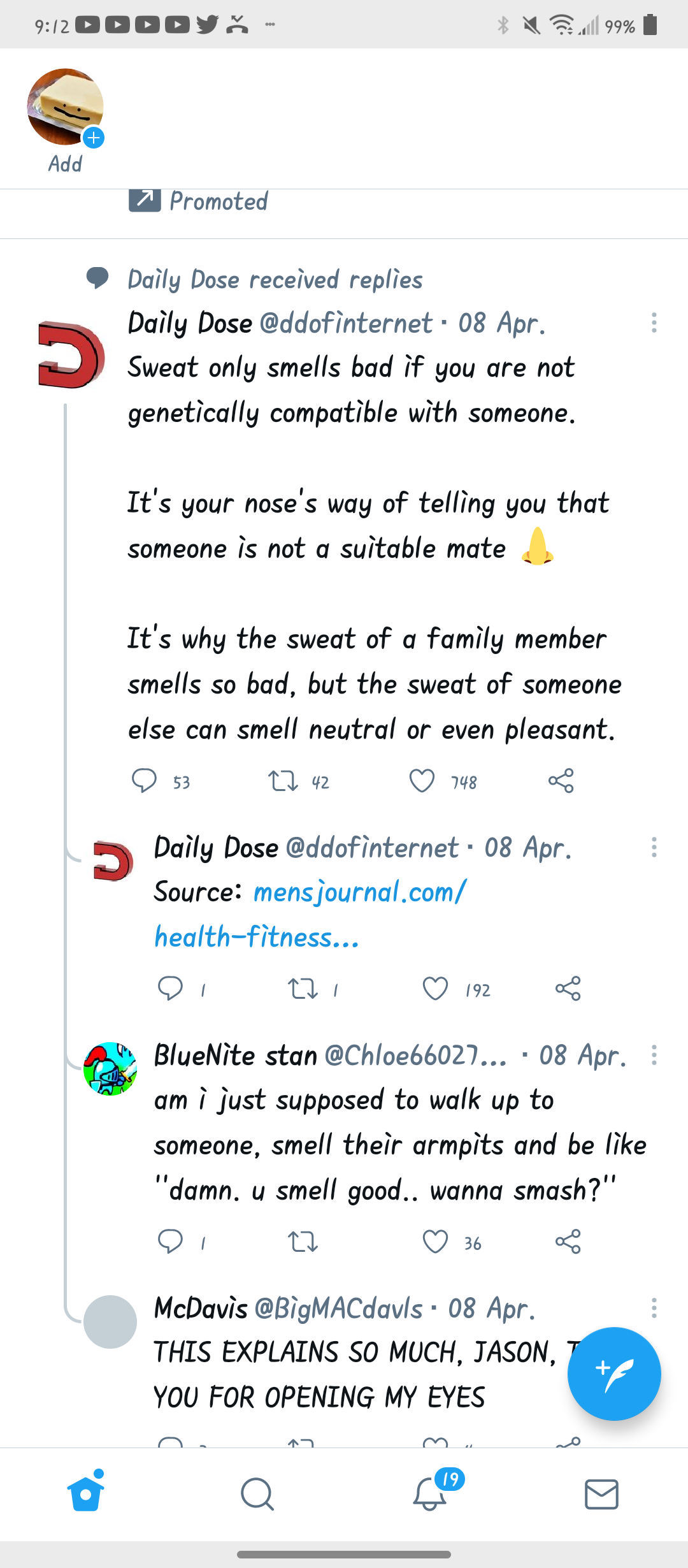
Task: Like the main Daily Dose sweat tweet
Action: 422,781
